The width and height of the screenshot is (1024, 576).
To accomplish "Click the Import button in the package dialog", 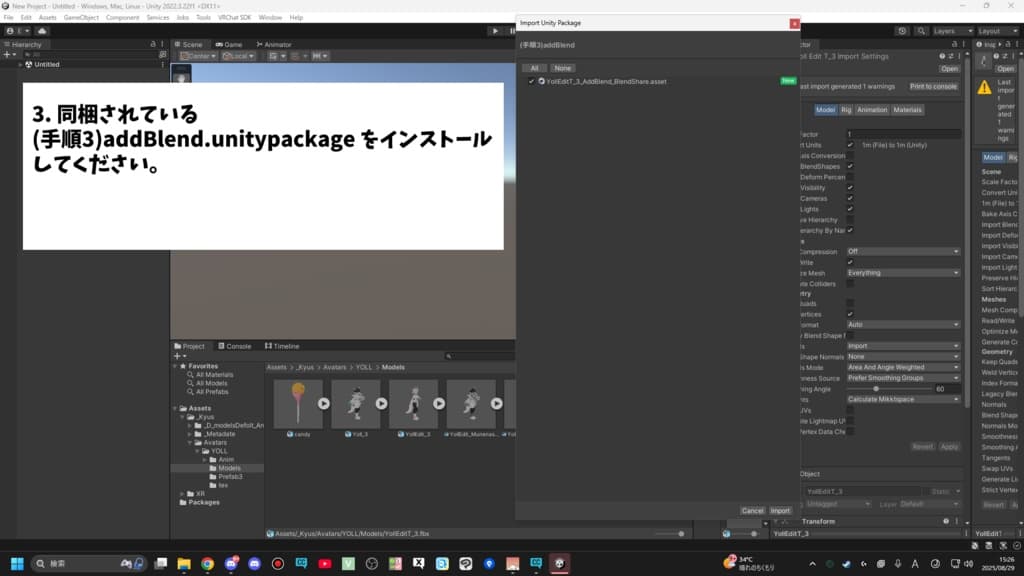I will tap(780, 510).
